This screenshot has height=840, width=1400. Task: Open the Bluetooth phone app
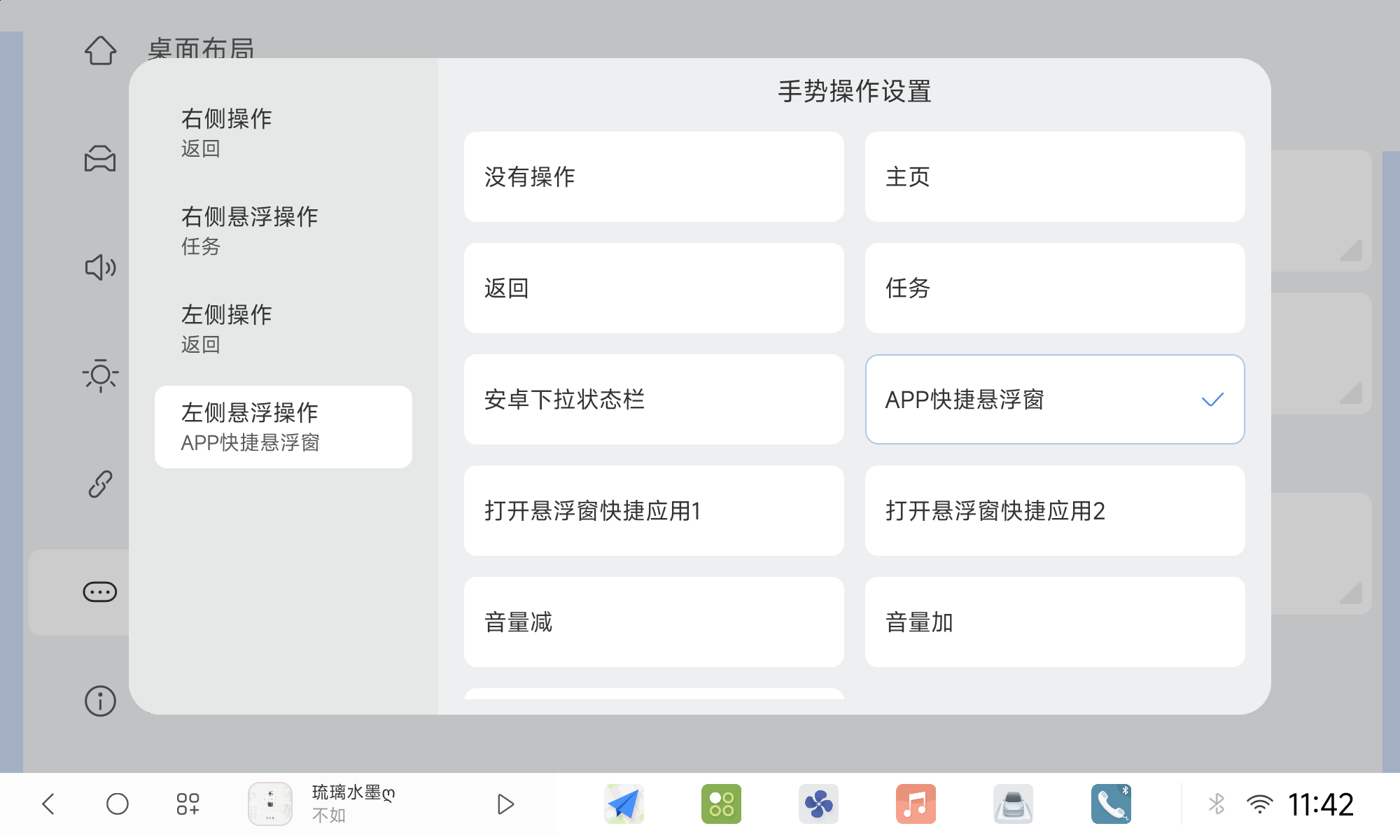point(1110,804)
